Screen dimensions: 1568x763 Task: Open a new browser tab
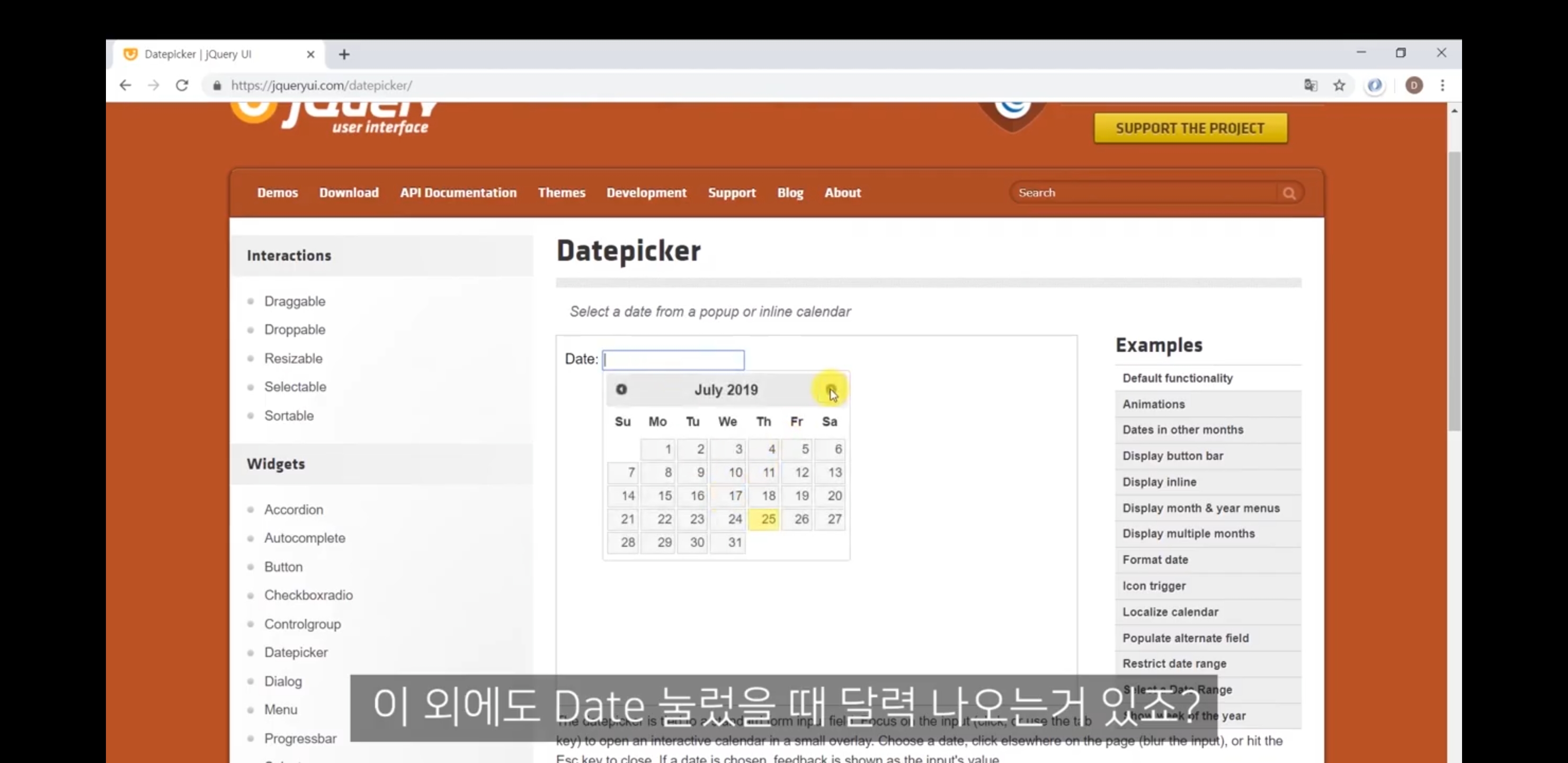coord(344,55)
